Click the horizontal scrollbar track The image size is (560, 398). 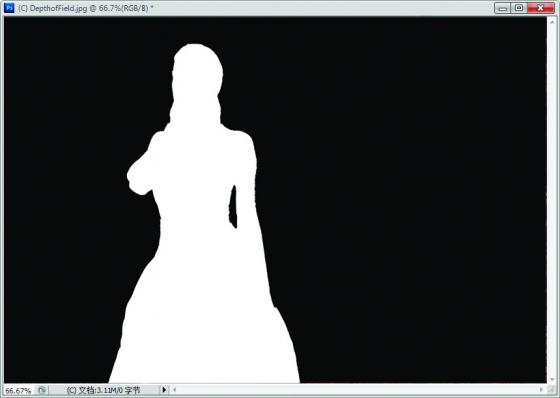coord(358,390)
